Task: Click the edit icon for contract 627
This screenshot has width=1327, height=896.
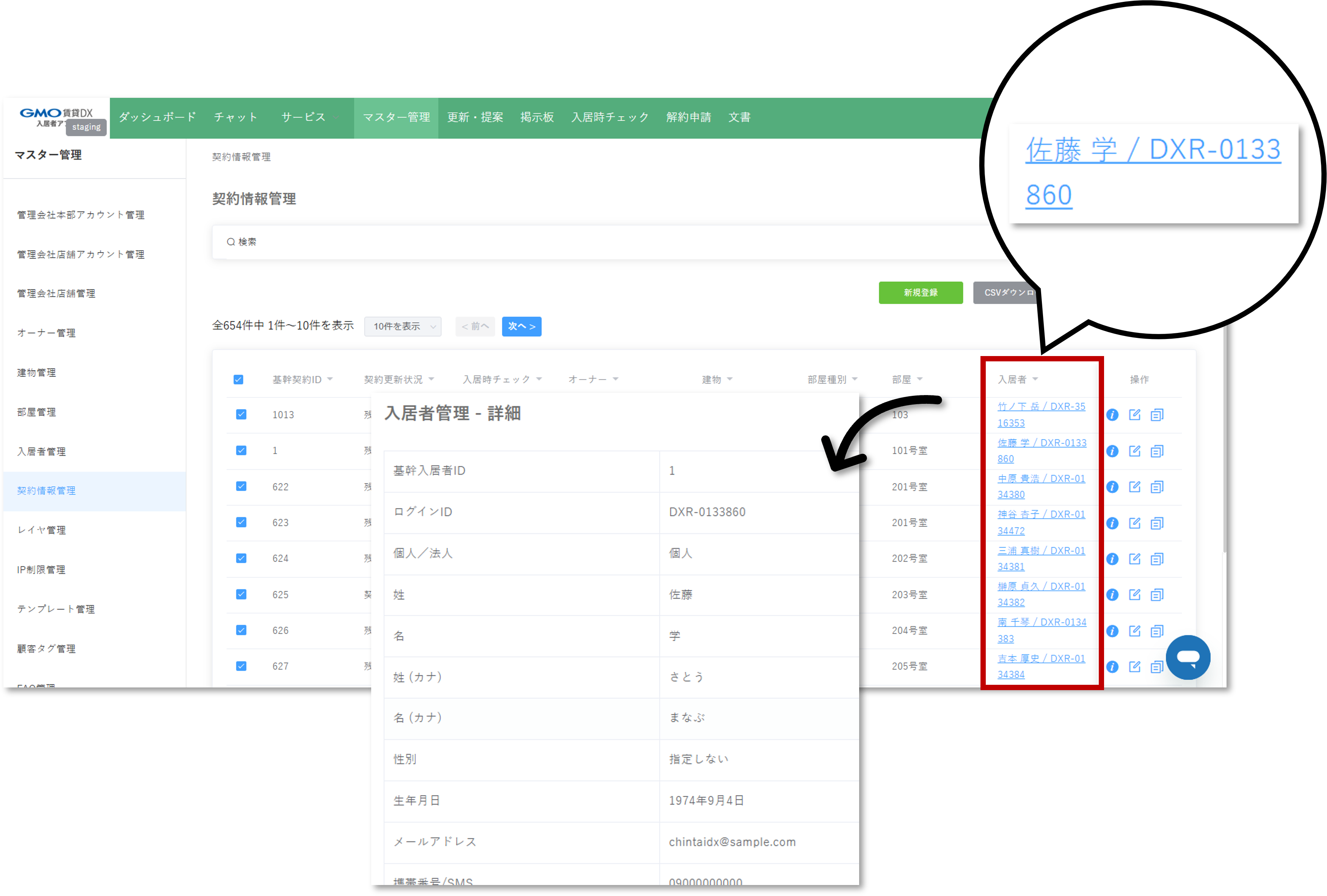Action: (x=1134, y=666)
